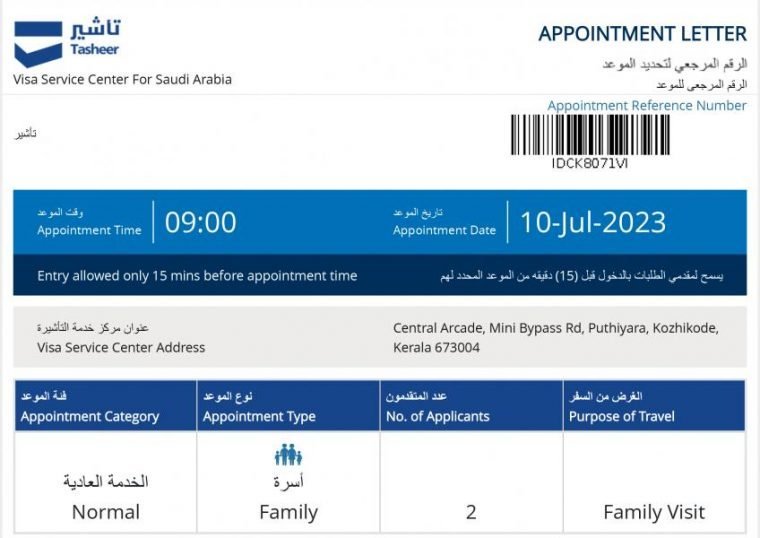Click the APPOINTMENT LETTER heading
This screenshot has width=760, height=538.
tap(642, 34)
